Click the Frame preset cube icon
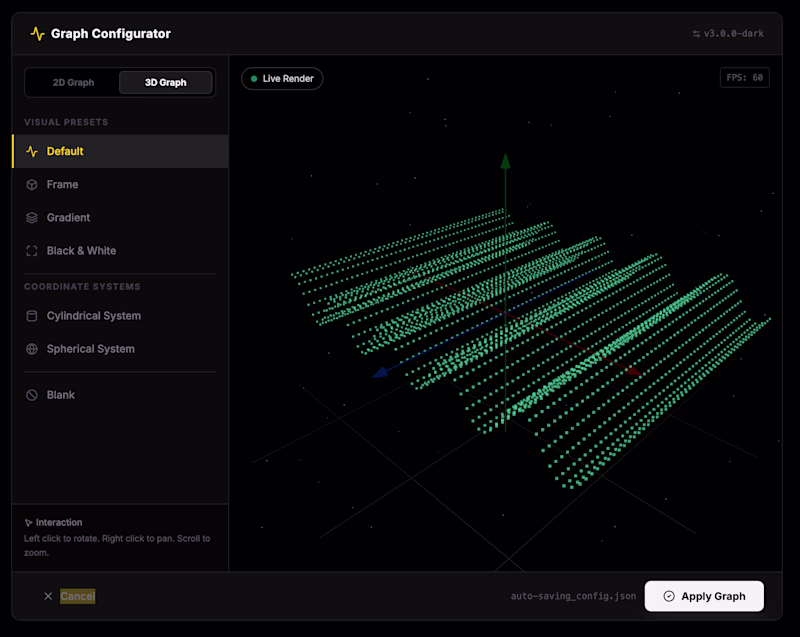 32,185
